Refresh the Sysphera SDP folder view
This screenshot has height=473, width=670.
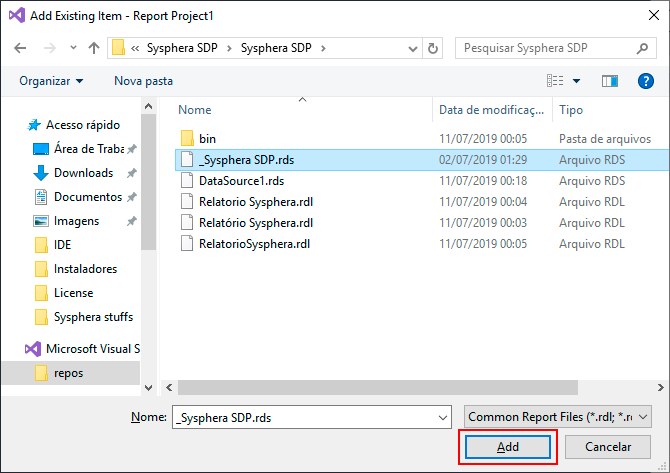pyautogui.click(x=432, y=48)
